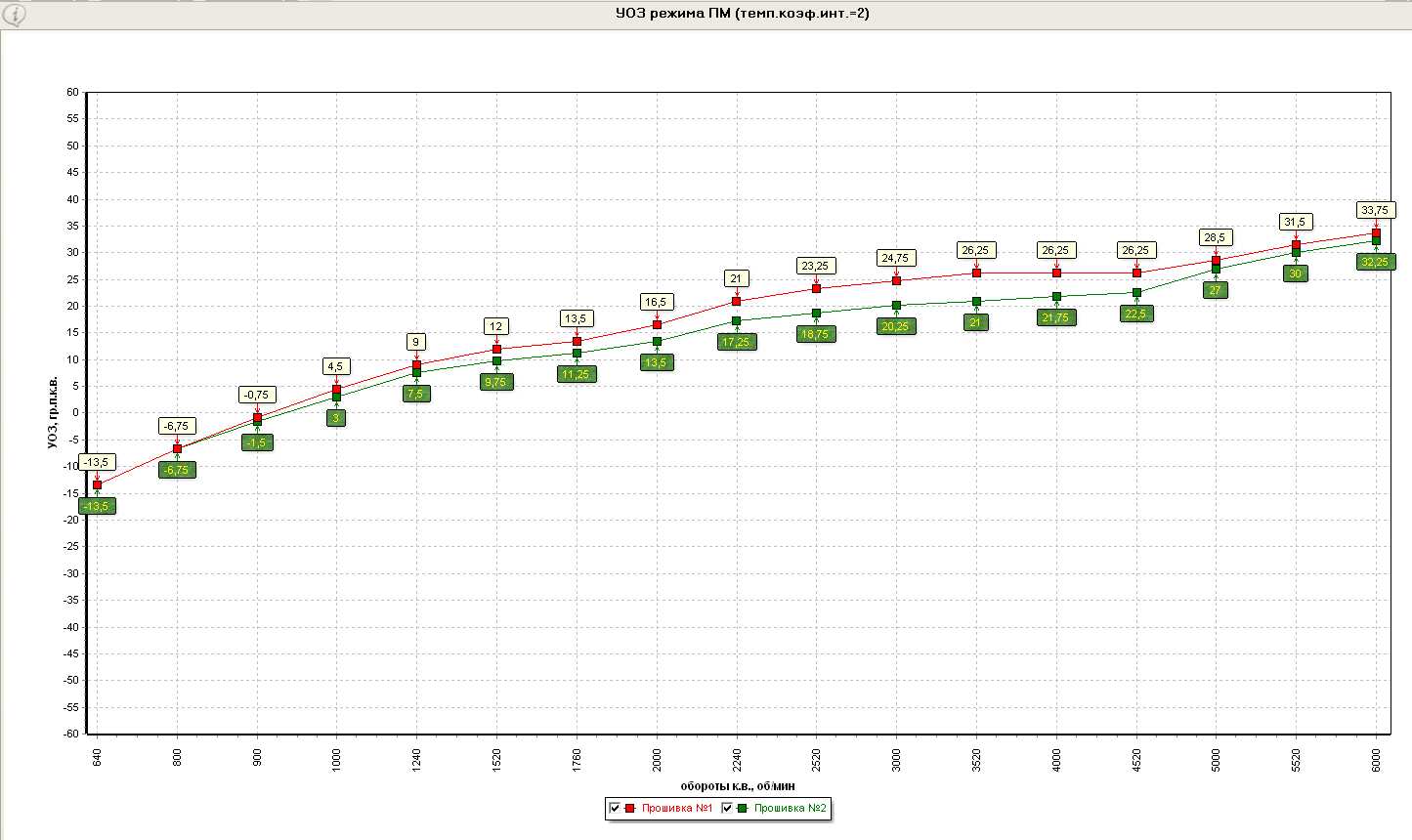Click the Прошивка №1 legend label
The width and height of the screenshot is (1412, 840).
coord(677,808)
